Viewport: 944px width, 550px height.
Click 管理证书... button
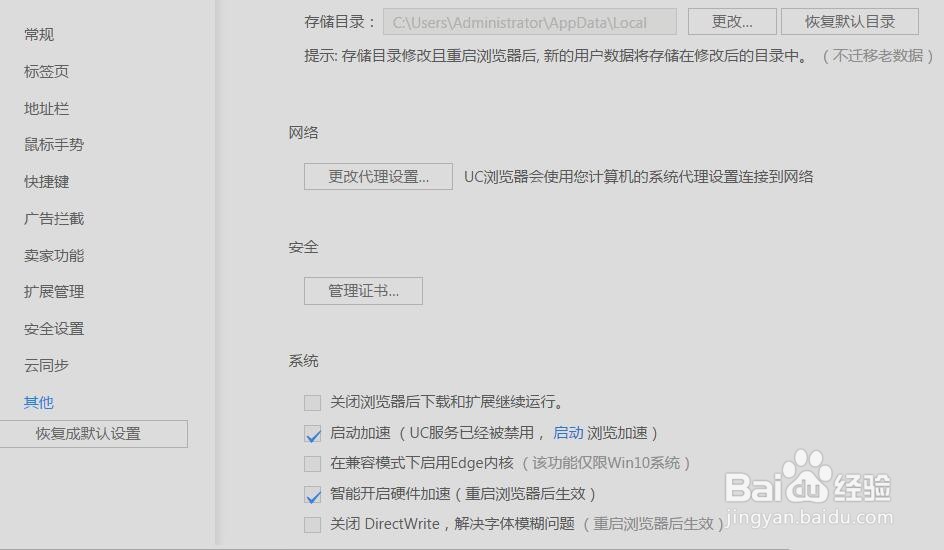pos(363,291)
